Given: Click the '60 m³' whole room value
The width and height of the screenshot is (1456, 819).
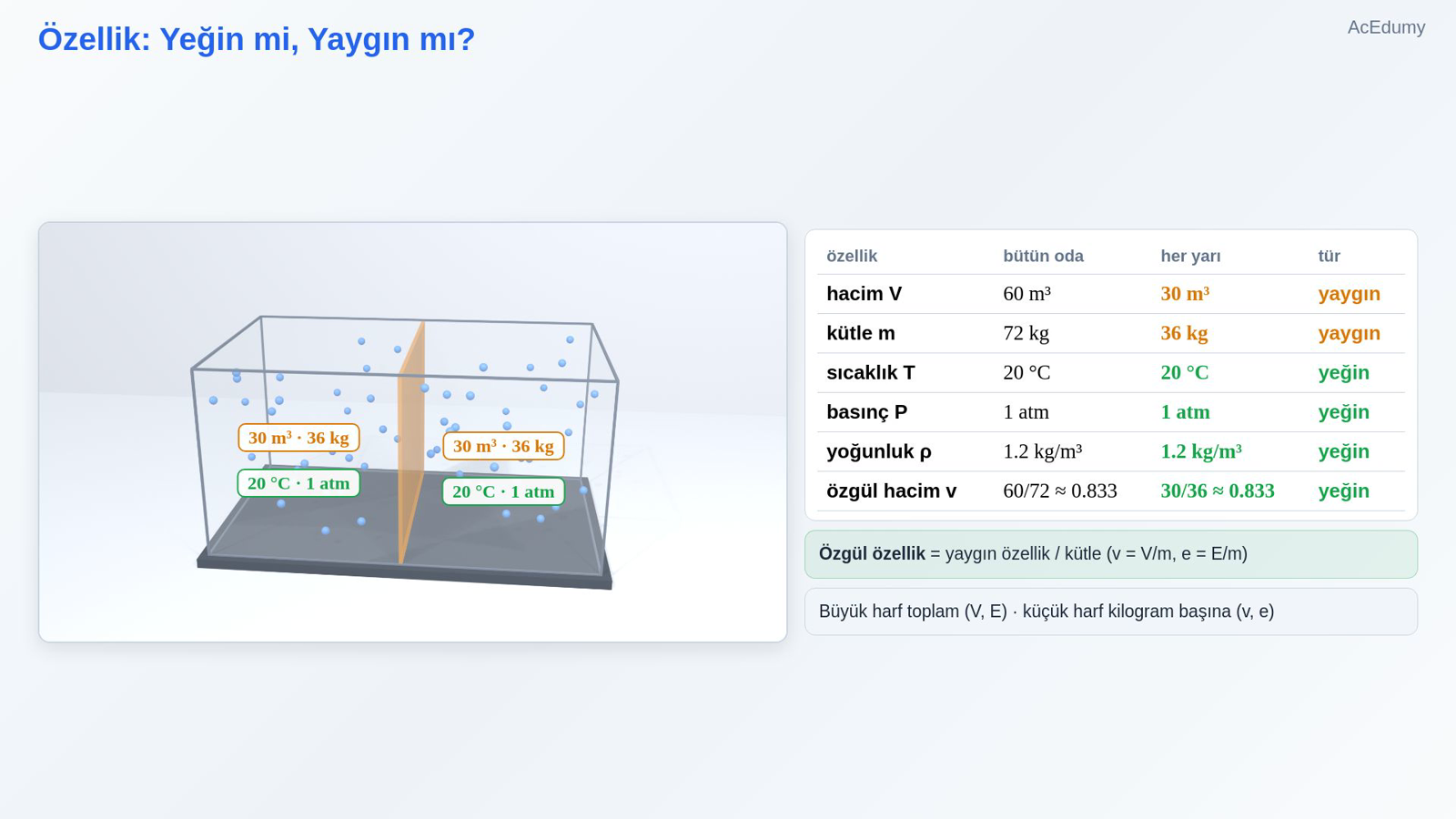Looking at the screenshot, I should coord(1026,294).
